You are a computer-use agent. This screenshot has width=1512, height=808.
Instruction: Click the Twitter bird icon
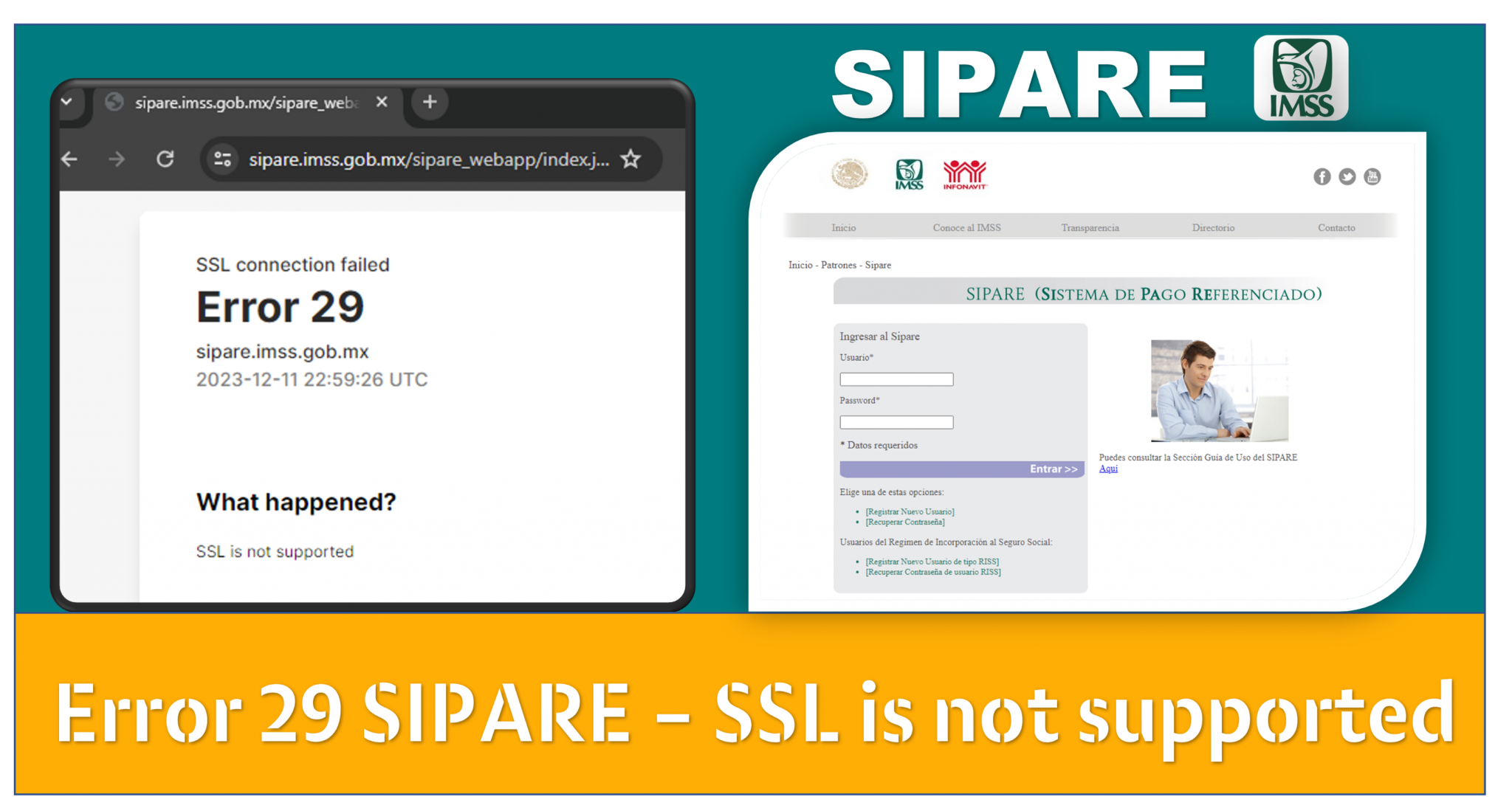click(x=1347, y=176)
